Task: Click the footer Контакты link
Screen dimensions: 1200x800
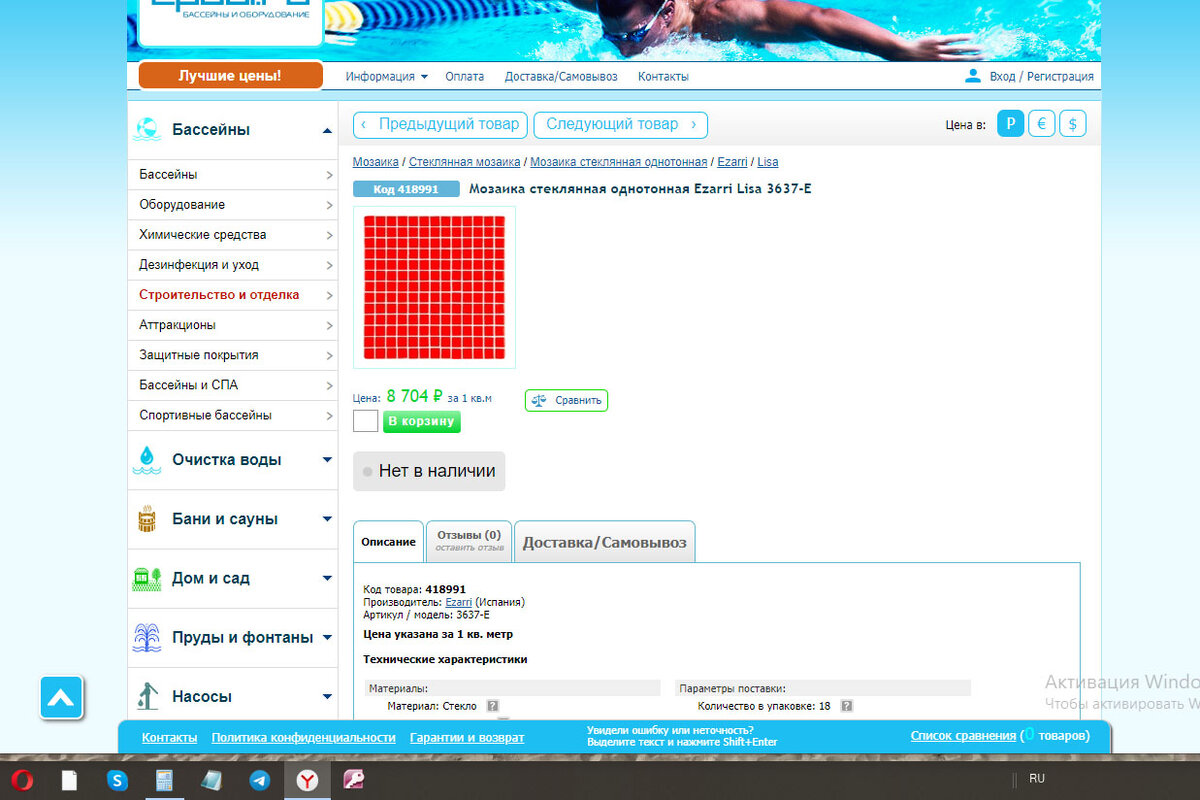Action: pos(169,737)
